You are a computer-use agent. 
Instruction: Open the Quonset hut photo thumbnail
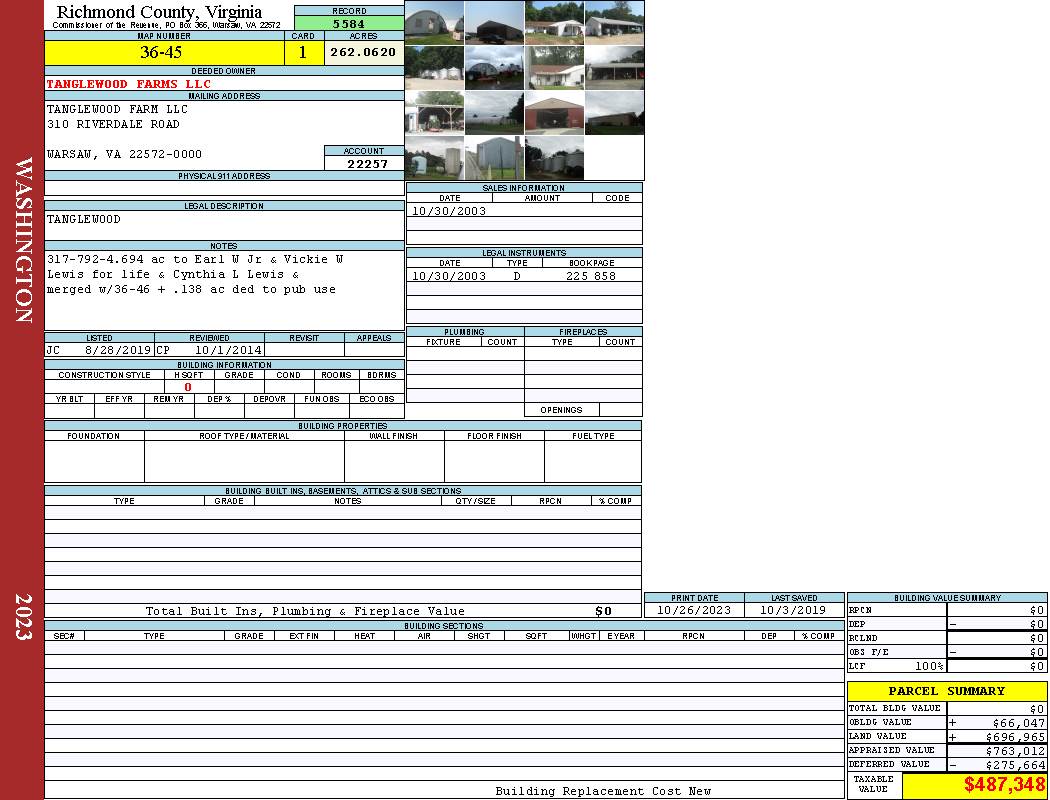click(434, 22)
